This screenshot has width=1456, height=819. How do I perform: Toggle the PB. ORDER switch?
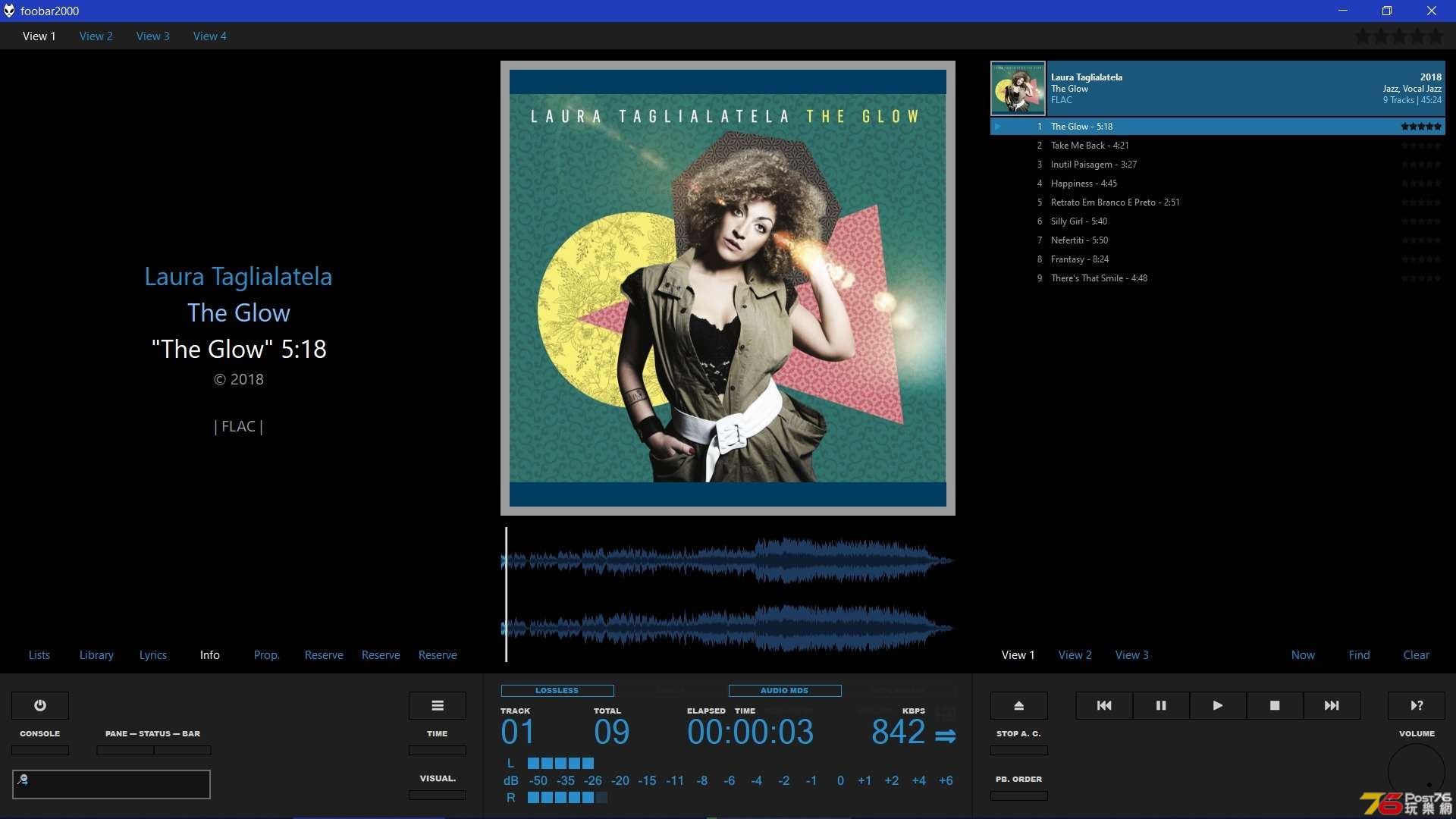click(x=1019, y=795)
